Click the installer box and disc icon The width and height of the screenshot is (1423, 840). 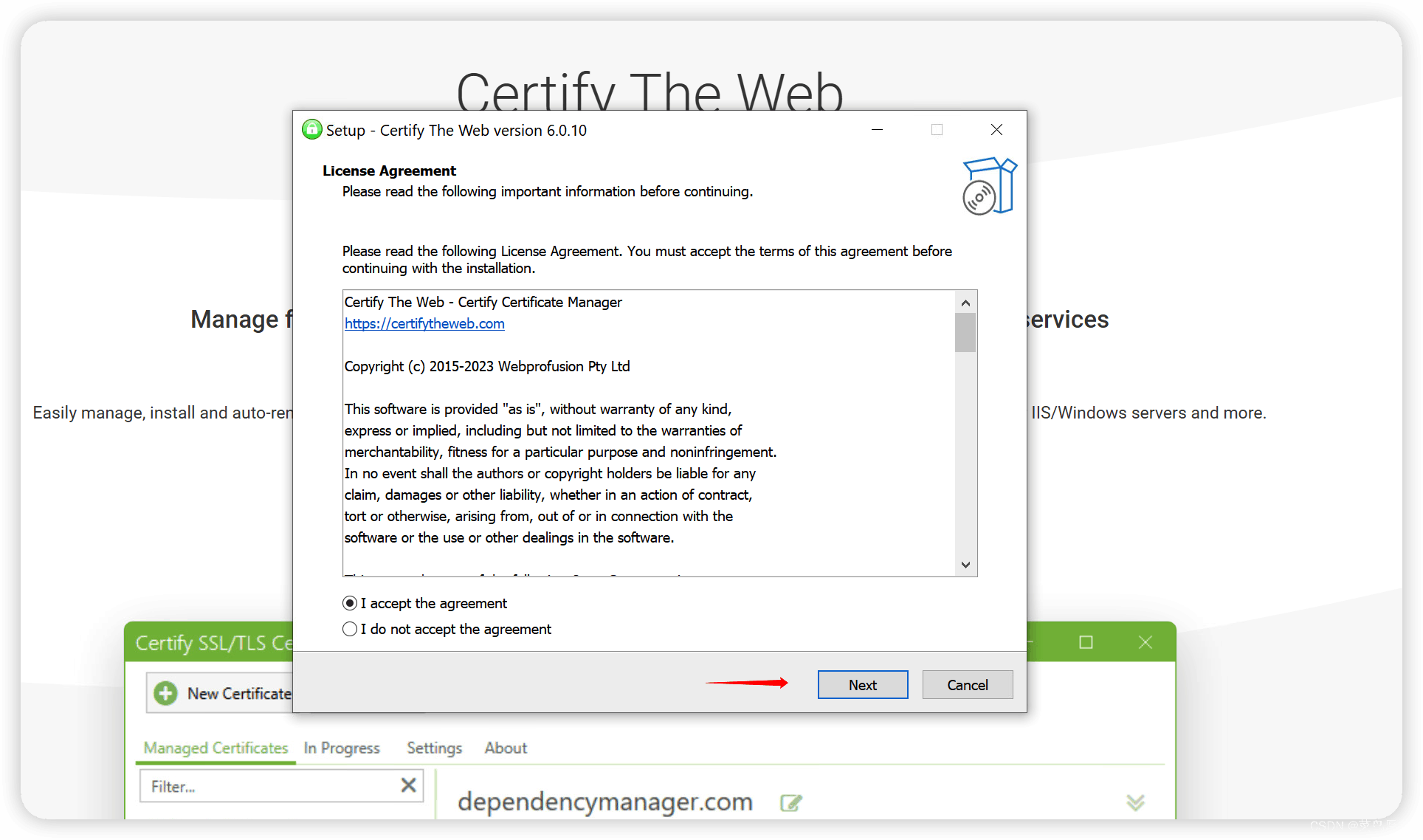pyautogui.click(x=989, y=186)
